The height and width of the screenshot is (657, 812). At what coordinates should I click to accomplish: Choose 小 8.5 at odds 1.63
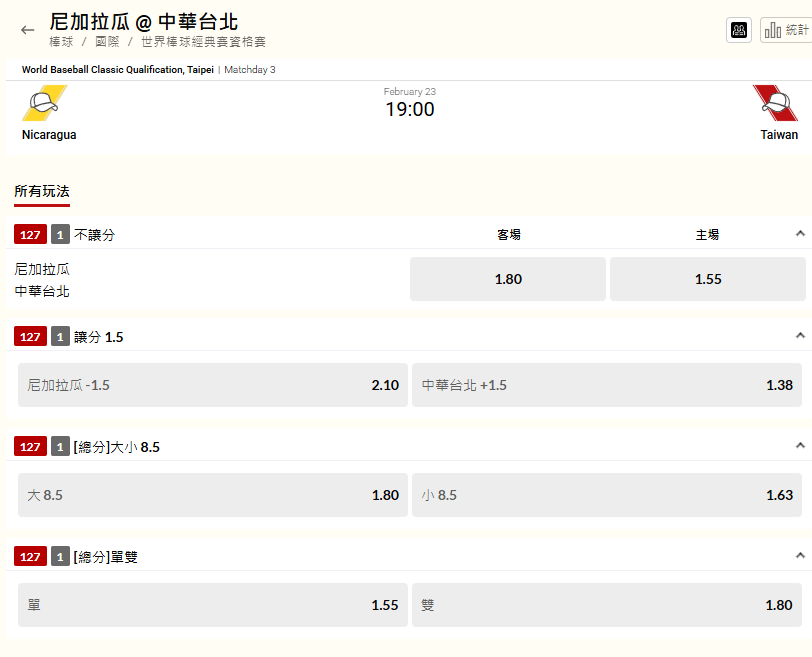607,495
